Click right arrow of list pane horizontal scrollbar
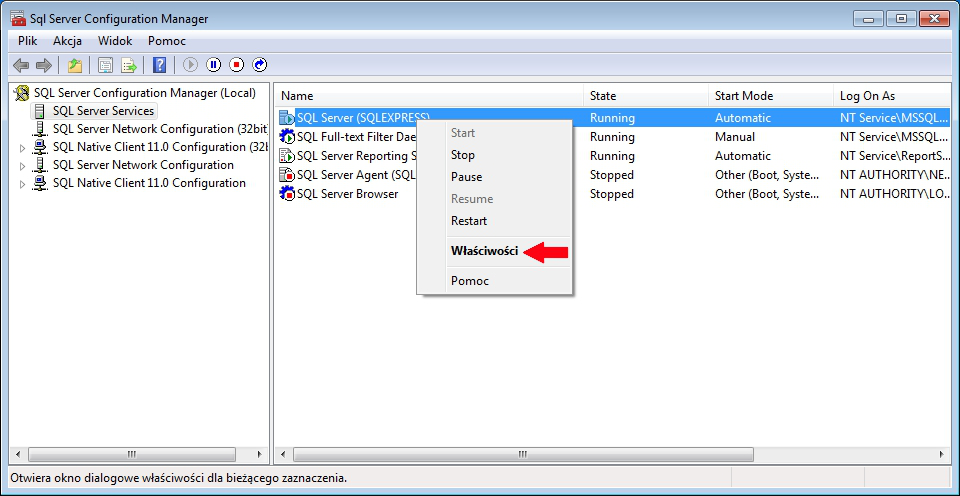 [x=941, y=454]
